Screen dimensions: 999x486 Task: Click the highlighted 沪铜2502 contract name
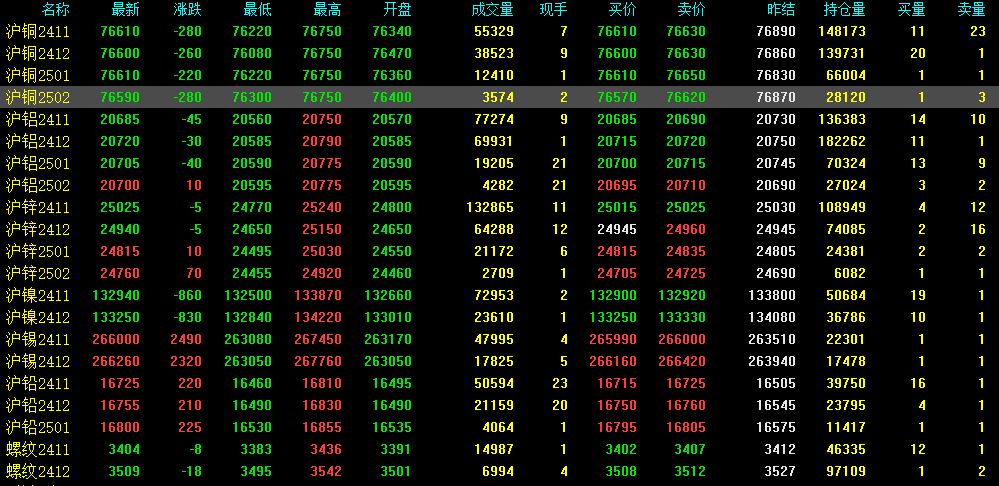tap(38, 97)
